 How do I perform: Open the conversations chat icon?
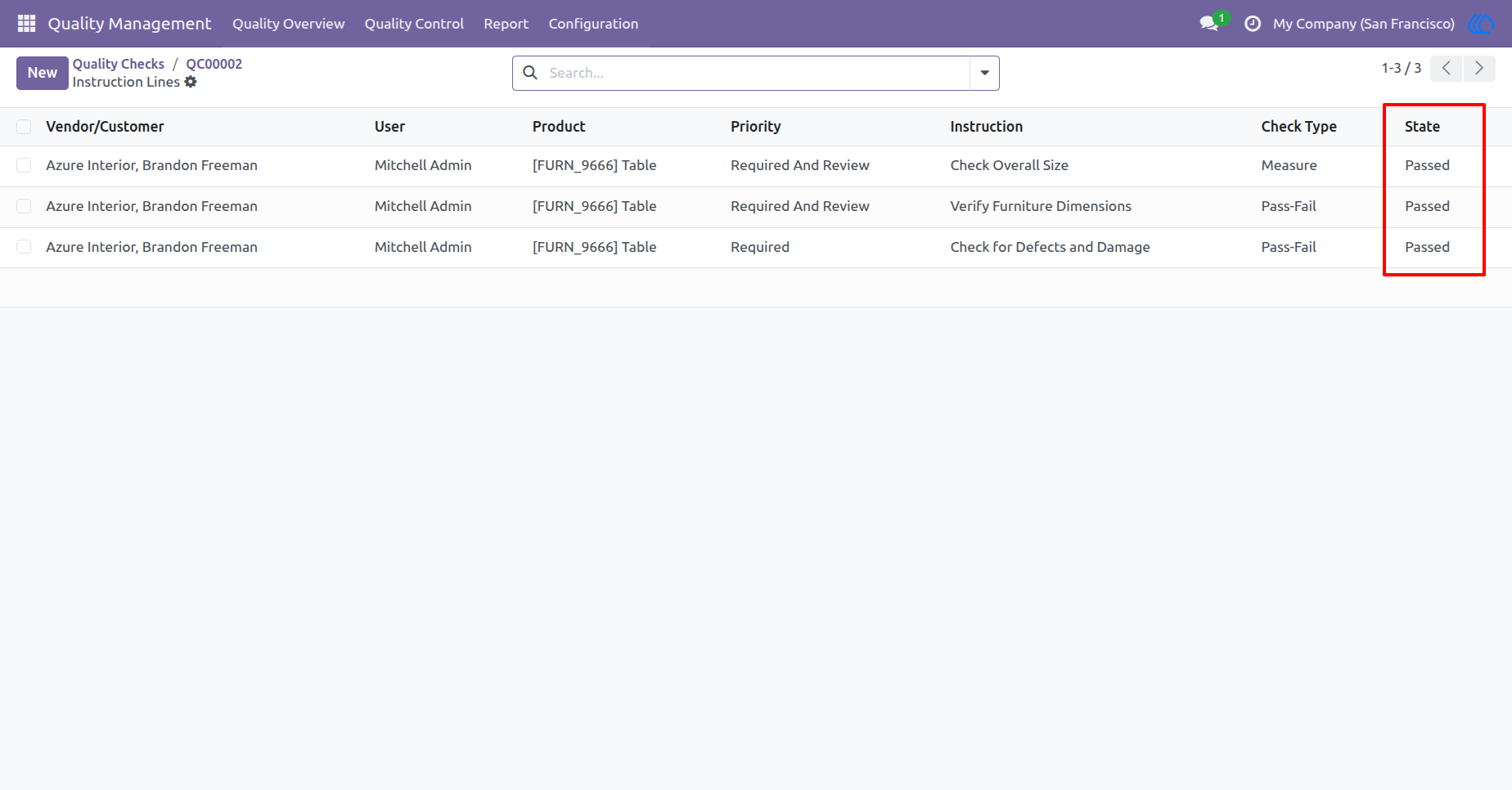(1209, 24)
